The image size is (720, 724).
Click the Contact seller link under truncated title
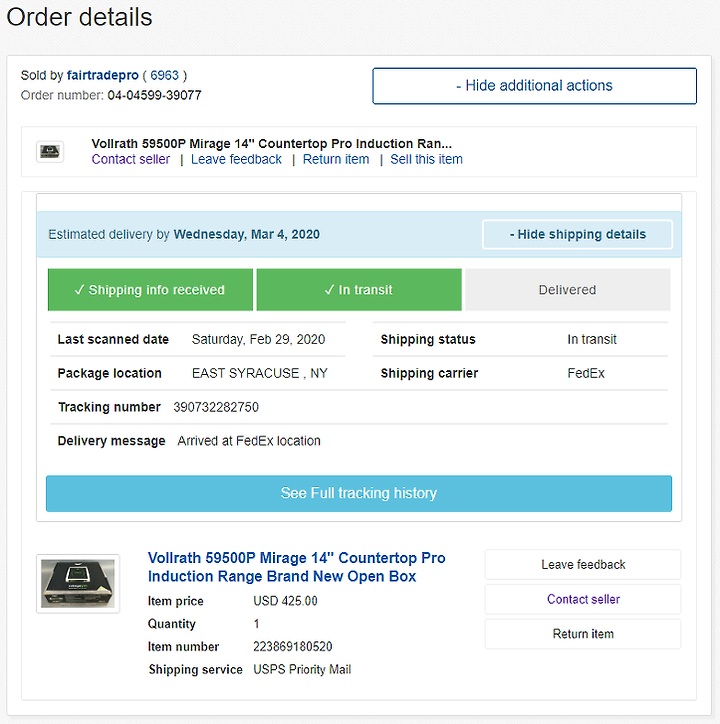point(131,159)
